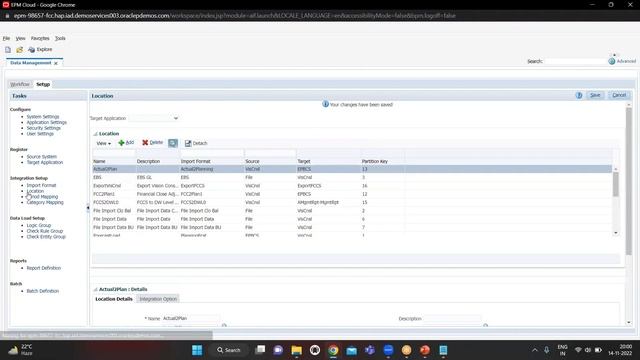Open the Chat app on taskbar

pyautogui.click(x=278, y=350)
